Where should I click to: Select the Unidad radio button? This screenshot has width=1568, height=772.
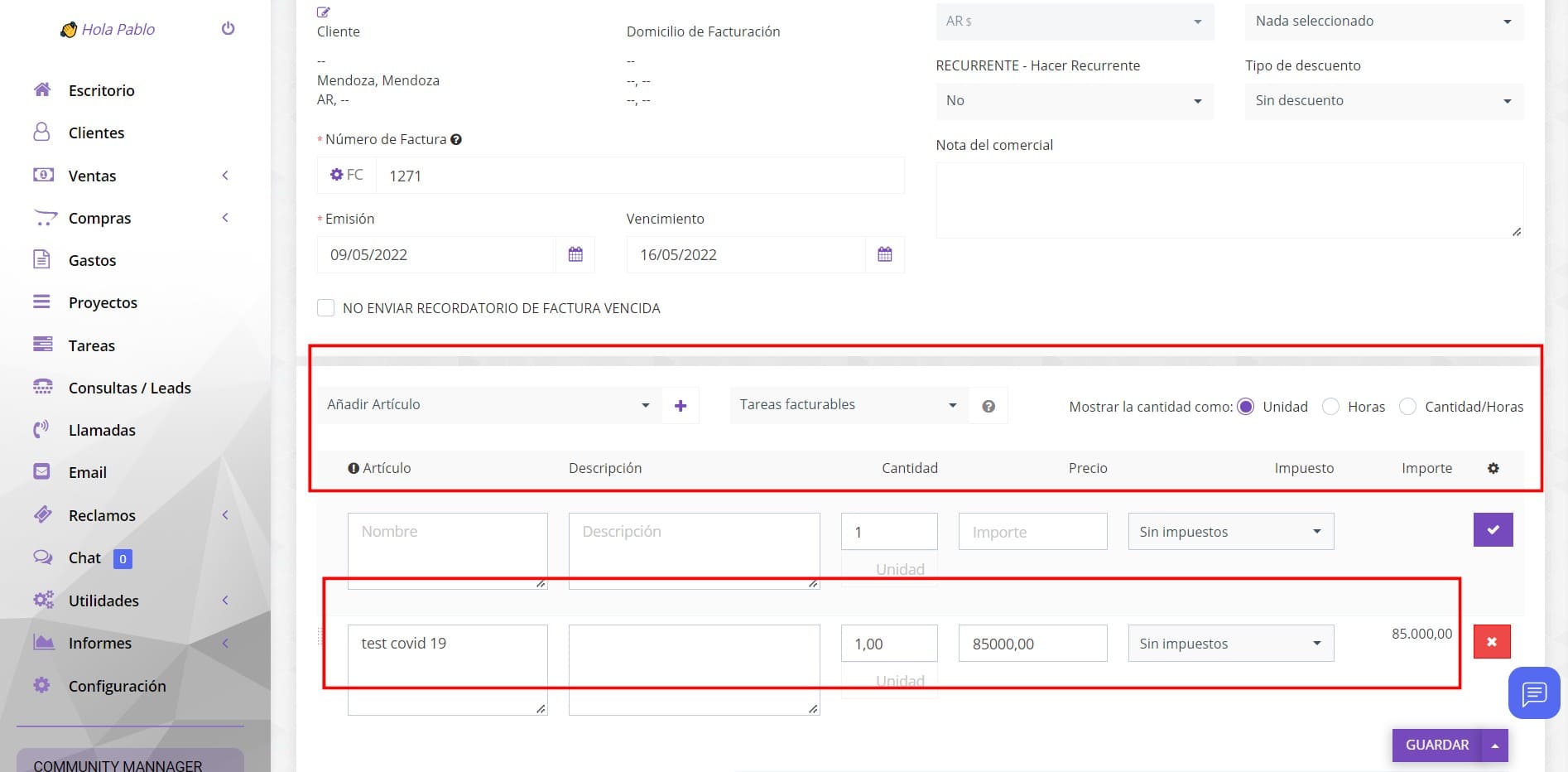pyautogui.click(x=1246, y=407)
